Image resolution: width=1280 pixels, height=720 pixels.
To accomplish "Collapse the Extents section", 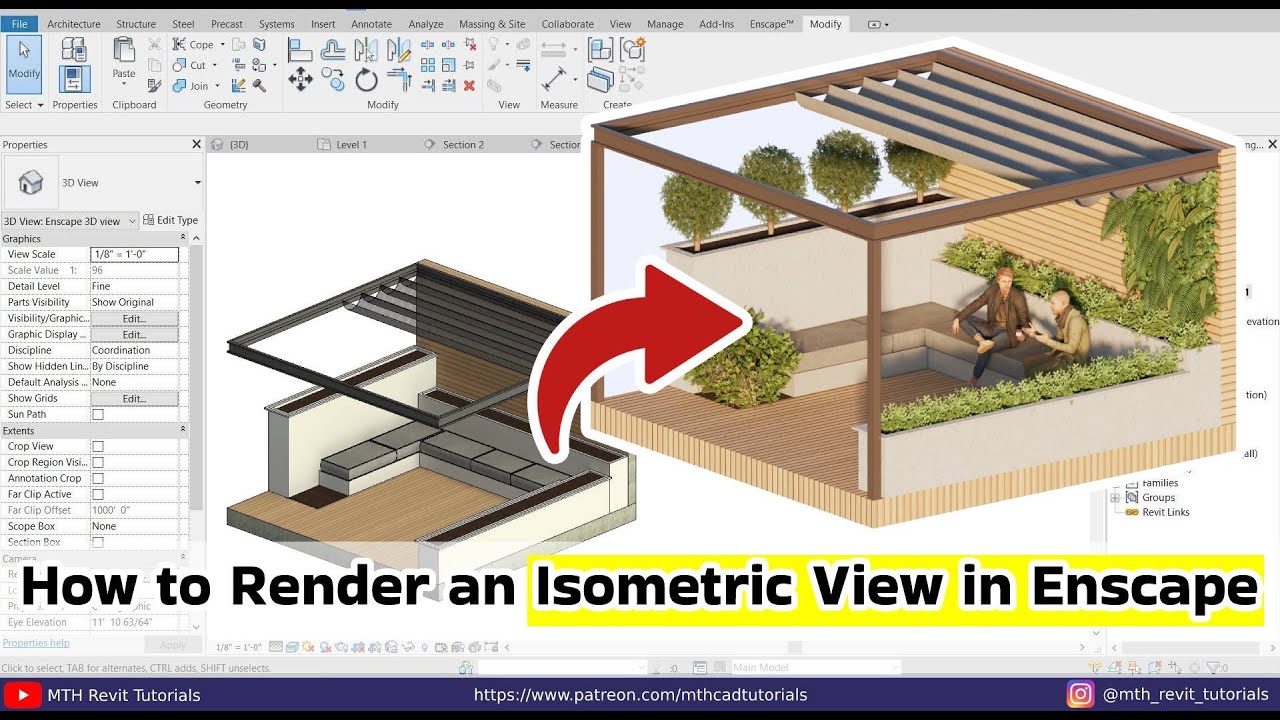I will (183, 430).
